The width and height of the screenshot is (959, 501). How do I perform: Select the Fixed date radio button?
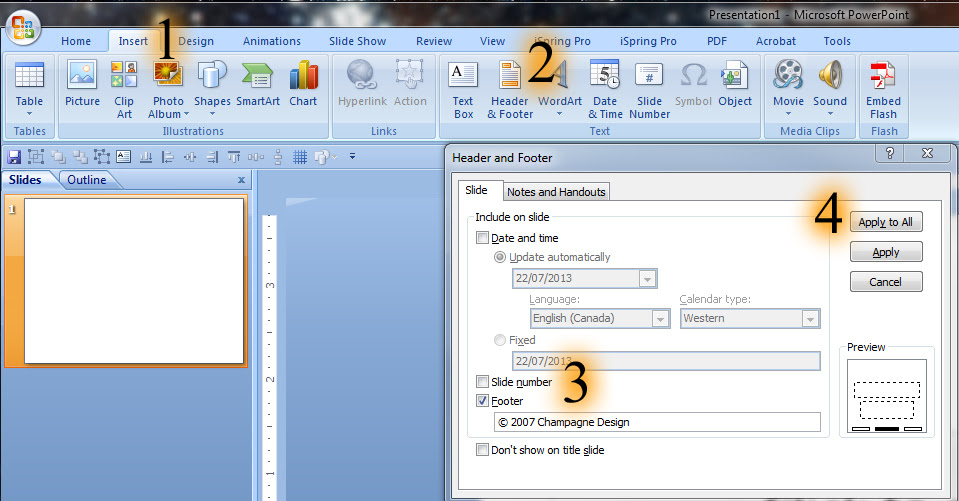coord(500,340)
